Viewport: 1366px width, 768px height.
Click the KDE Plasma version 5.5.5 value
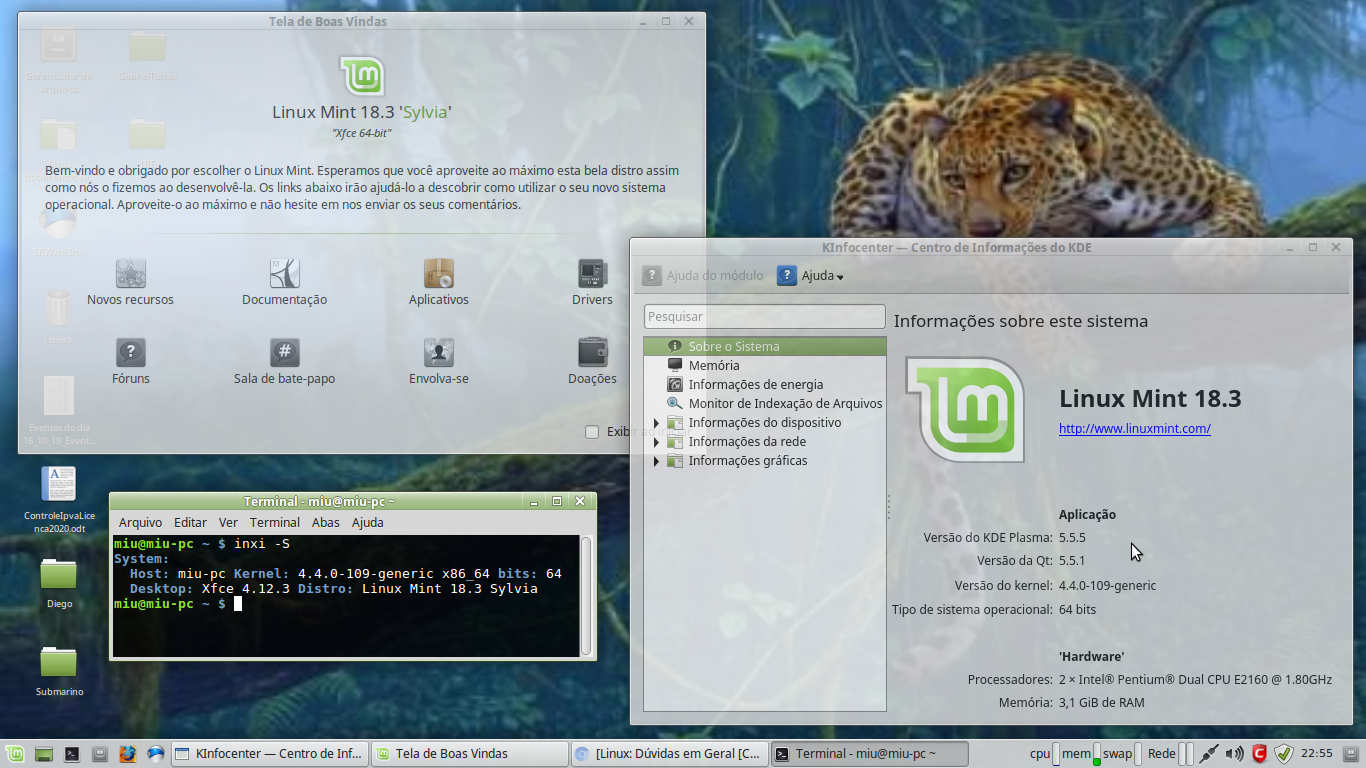pos(1072,537)
